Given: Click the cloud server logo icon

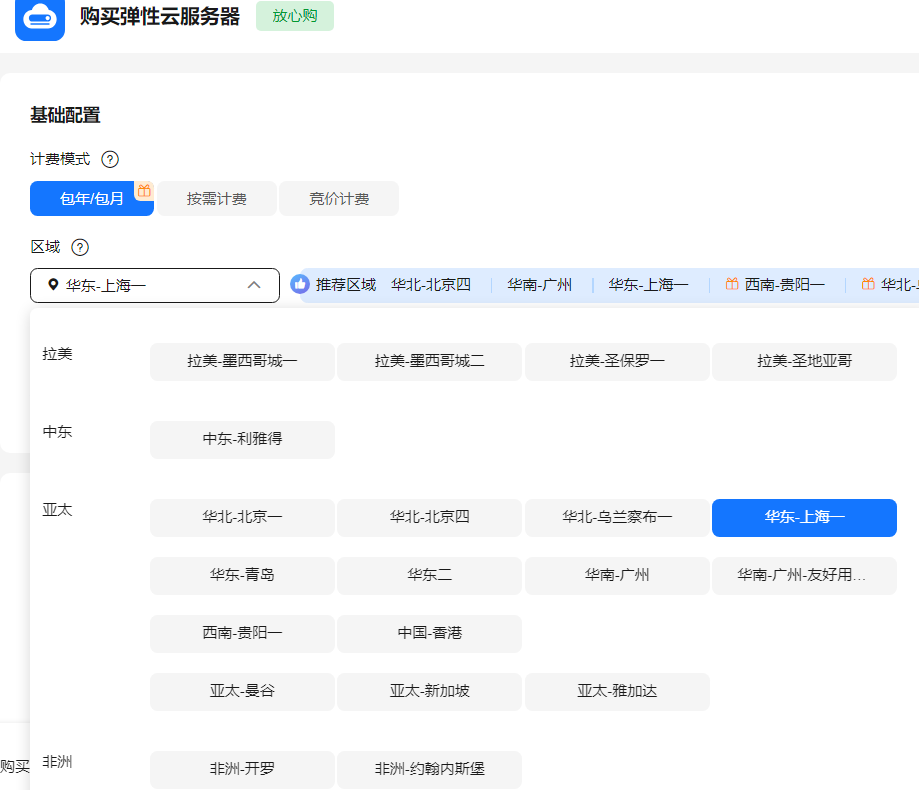Looking at the screenshot, I should pyautogui.click(x=40, y=18).
